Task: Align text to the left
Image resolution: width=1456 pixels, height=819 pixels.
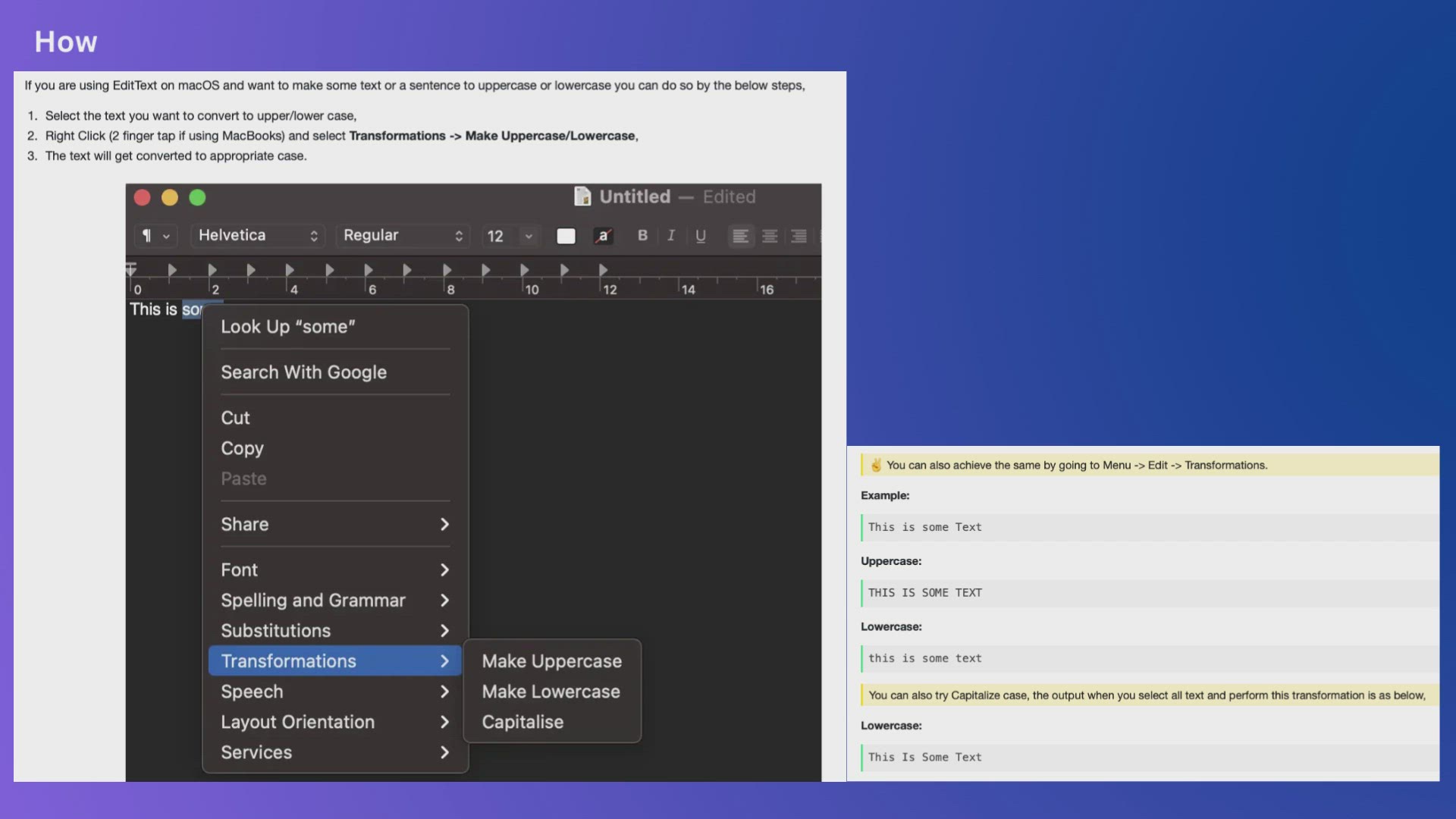Action: tap(740, 236)
